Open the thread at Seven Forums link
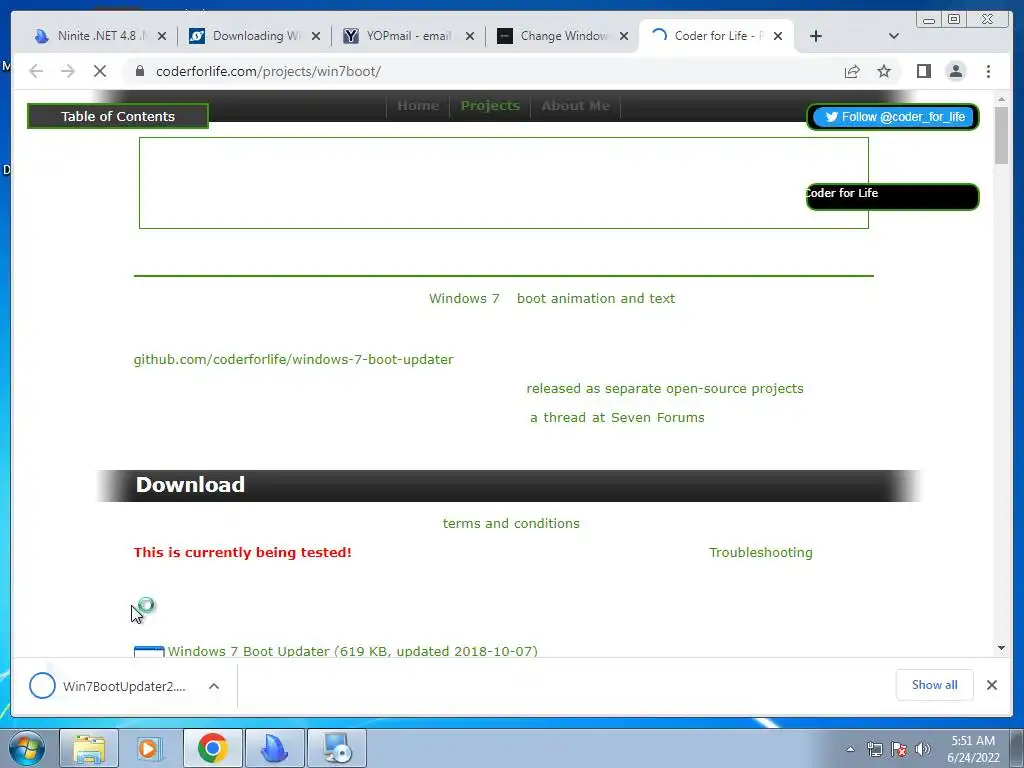The image size is (1024, 768). pyautogui.click(x=617, y=417)
